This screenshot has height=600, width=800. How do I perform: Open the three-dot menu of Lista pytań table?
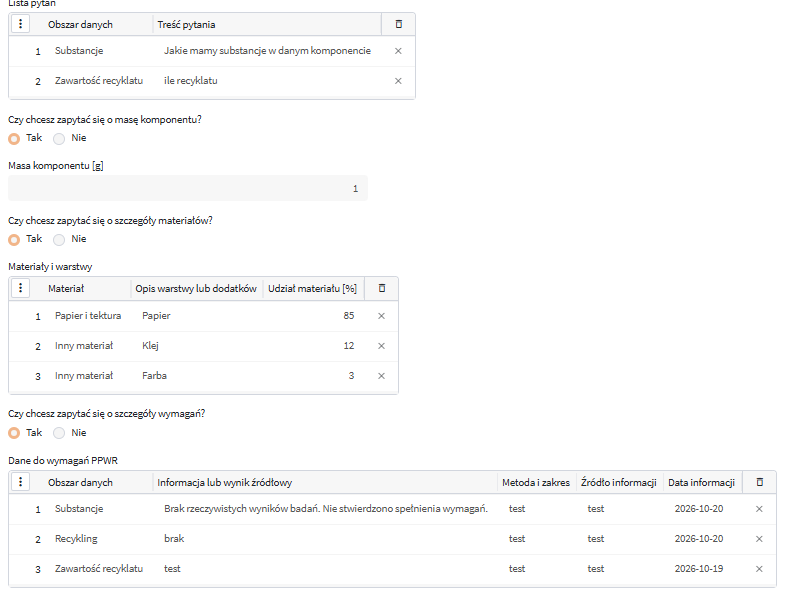click(x=20, y=24)
